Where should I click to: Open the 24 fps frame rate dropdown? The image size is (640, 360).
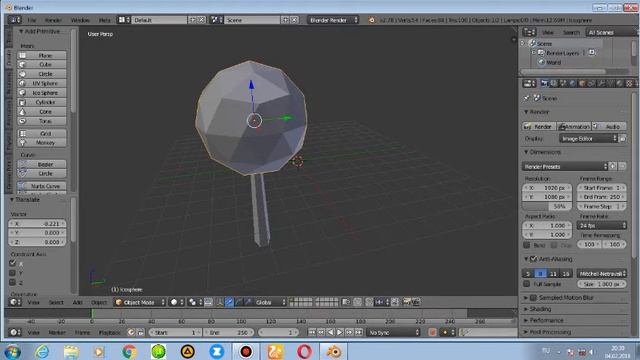601,225
